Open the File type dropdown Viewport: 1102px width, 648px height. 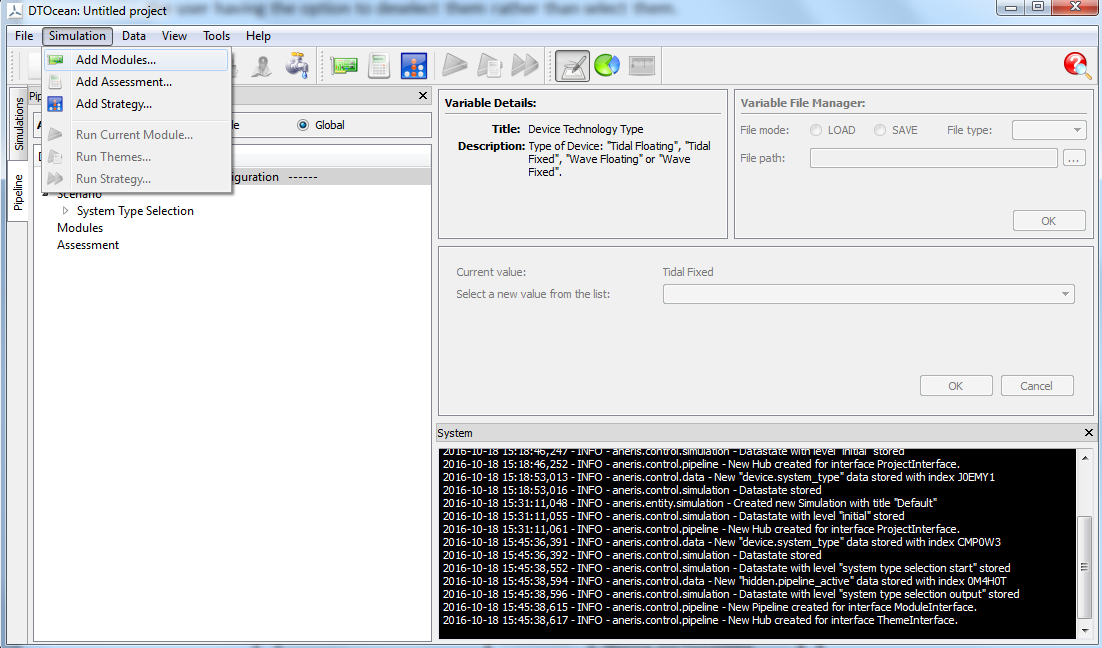[x=1048, y=130]
